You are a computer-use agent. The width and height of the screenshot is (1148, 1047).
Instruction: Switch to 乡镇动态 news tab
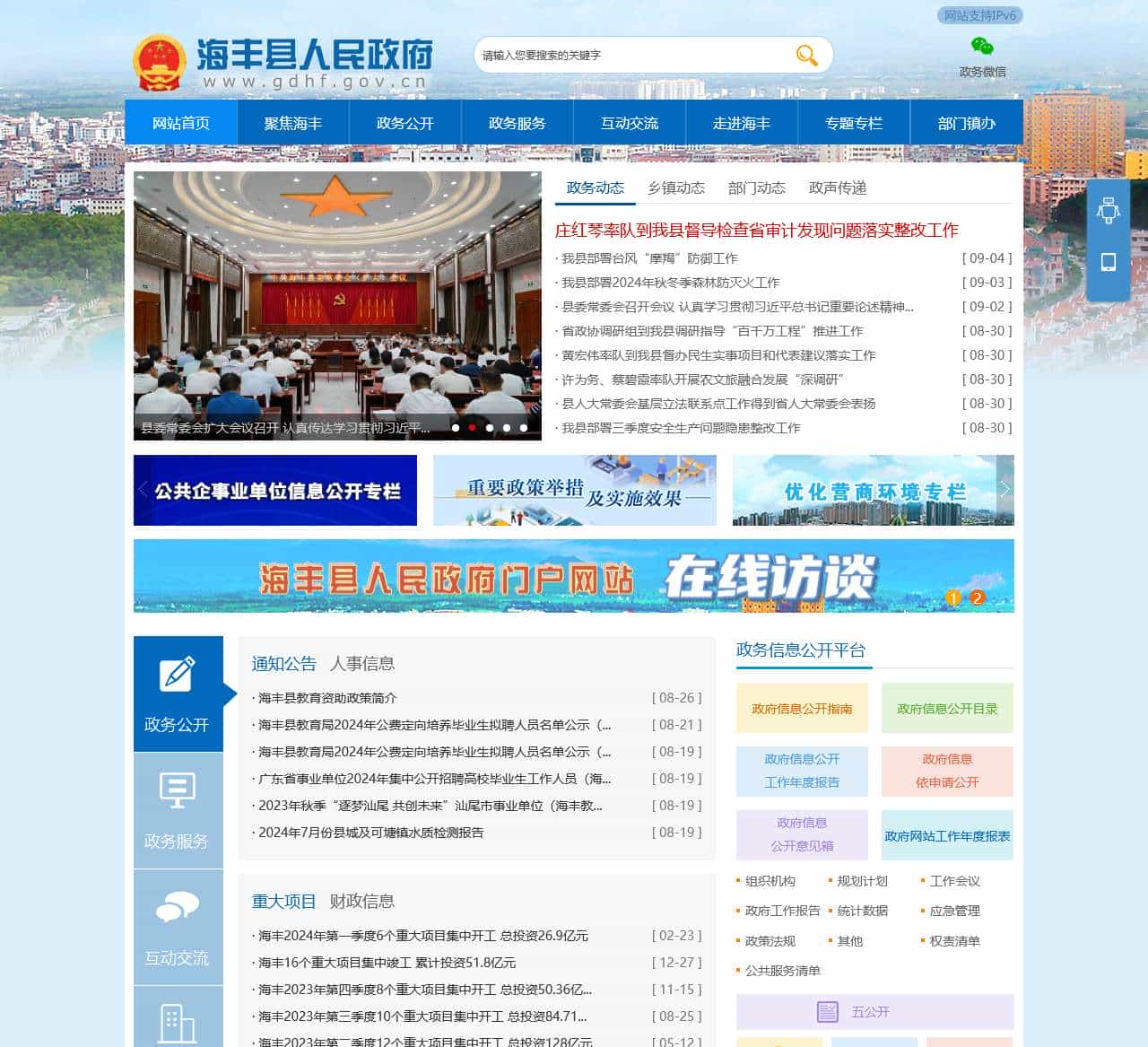click(x=676, y=188)
